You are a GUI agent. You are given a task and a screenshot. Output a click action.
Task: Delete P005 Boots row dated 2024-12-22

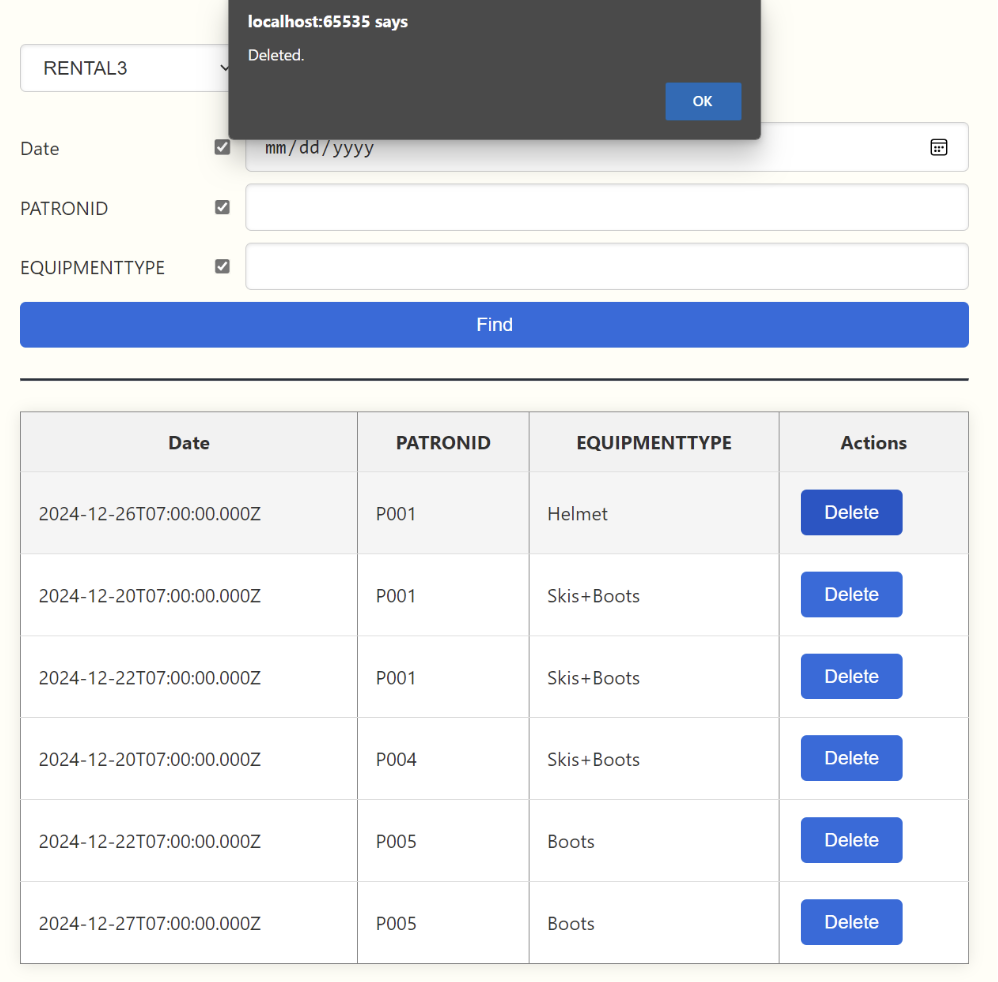tap(851, 840)
